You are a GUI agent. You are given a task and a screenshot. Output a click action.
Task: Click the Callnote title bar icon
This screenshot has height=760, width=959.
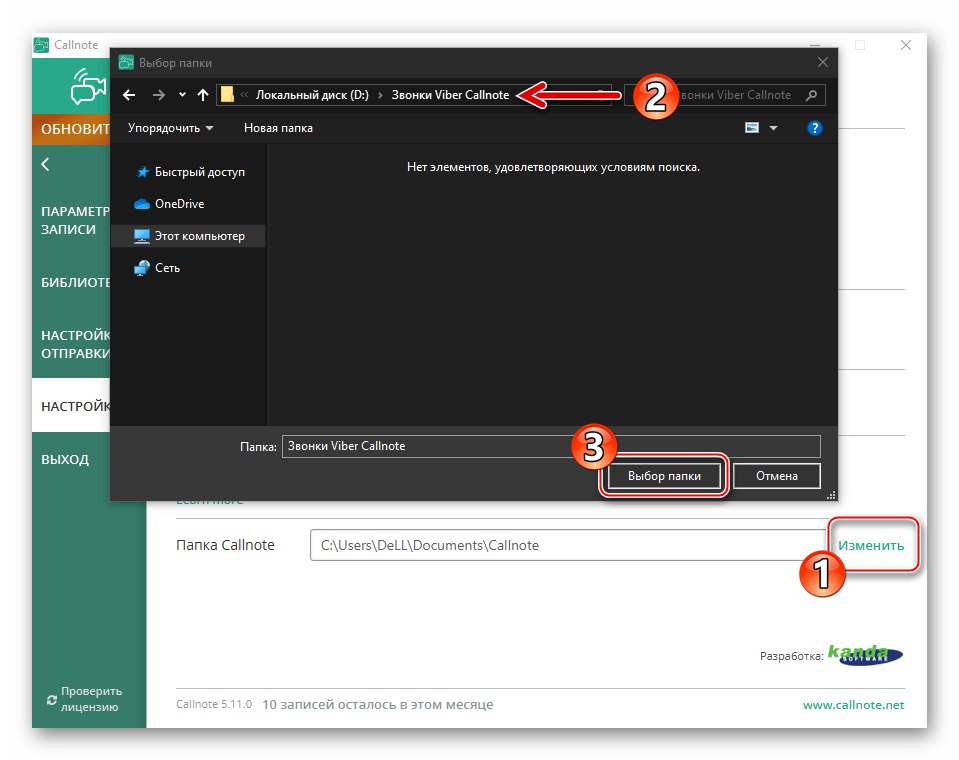tap(41, 45)
